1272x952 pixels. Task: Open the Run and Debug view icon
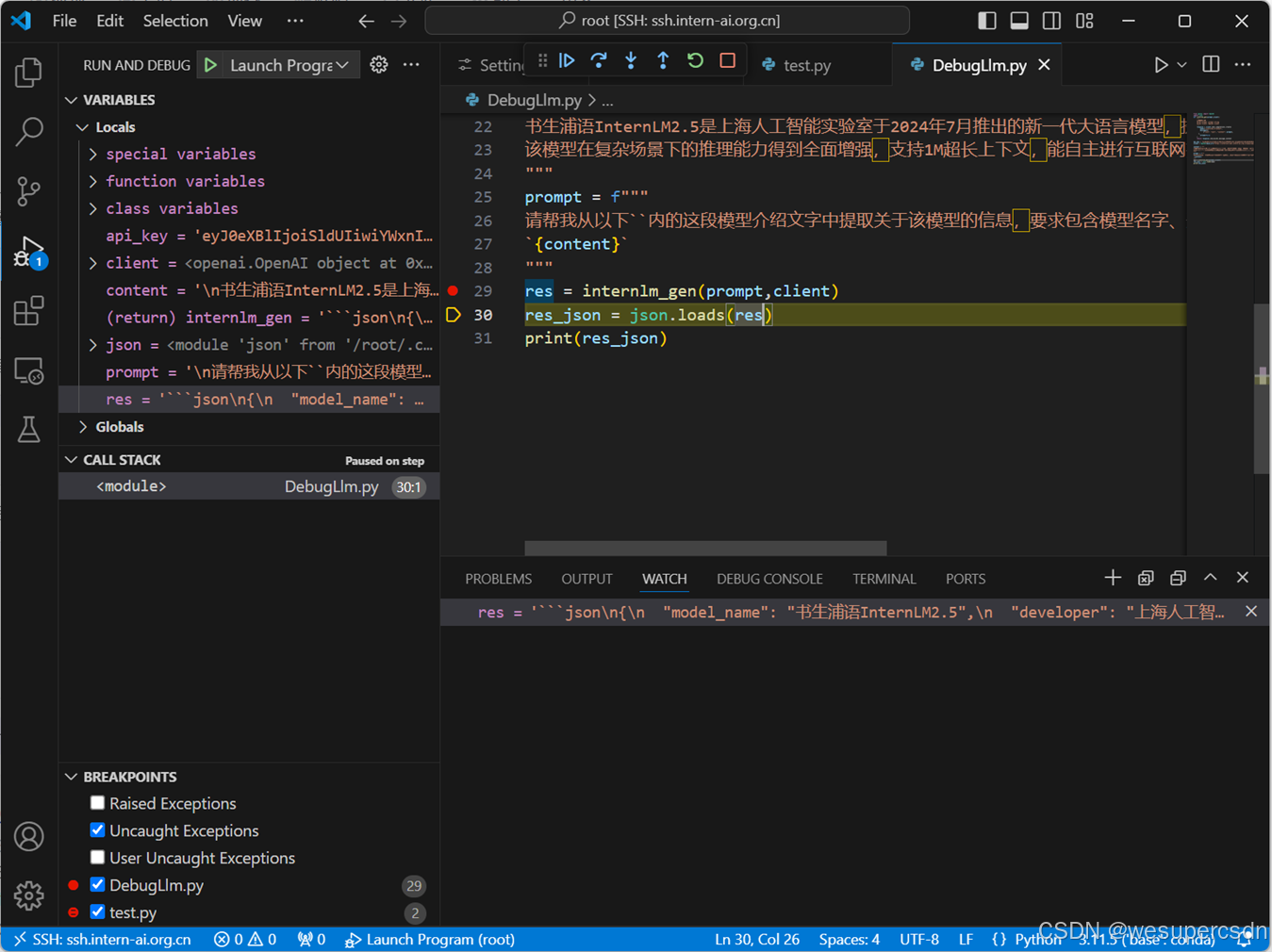(x=29, y=252)
